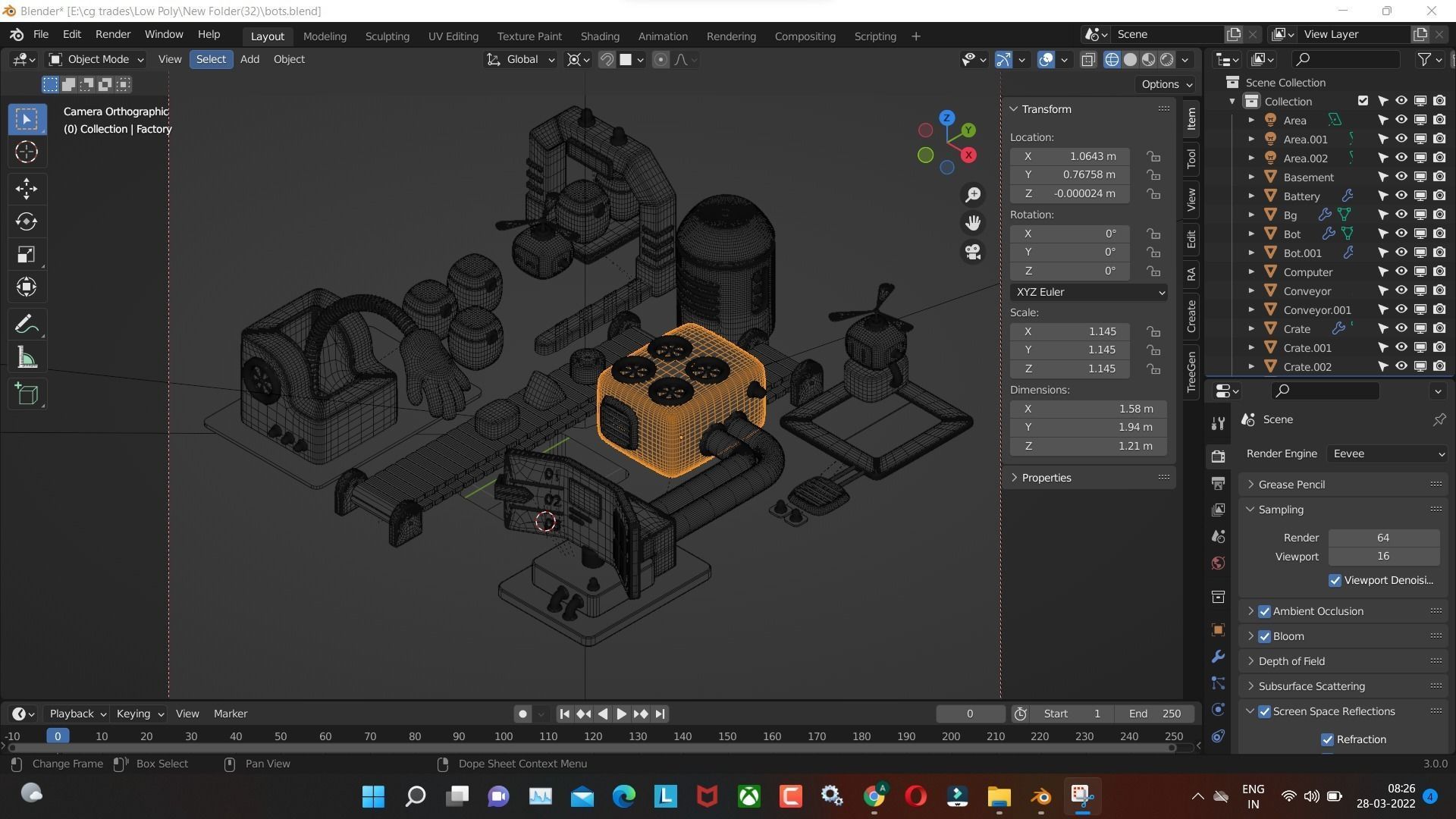Open the XYZ Euler rotation mode dropdown
Viewport: 1456px width, 819px height.
pyautogui.click(x=1088, y=292)
